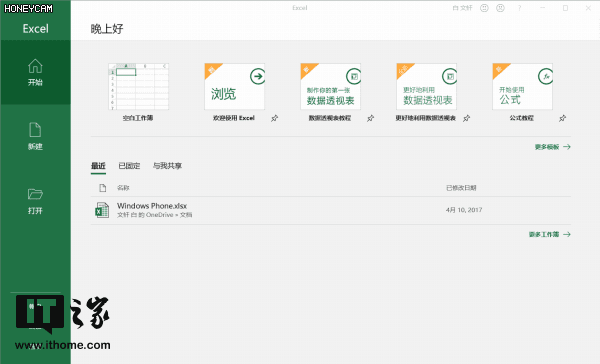Pin the 公式教程 template
Image resolution: width=600 pixels, height=364 pixels.
562,118
